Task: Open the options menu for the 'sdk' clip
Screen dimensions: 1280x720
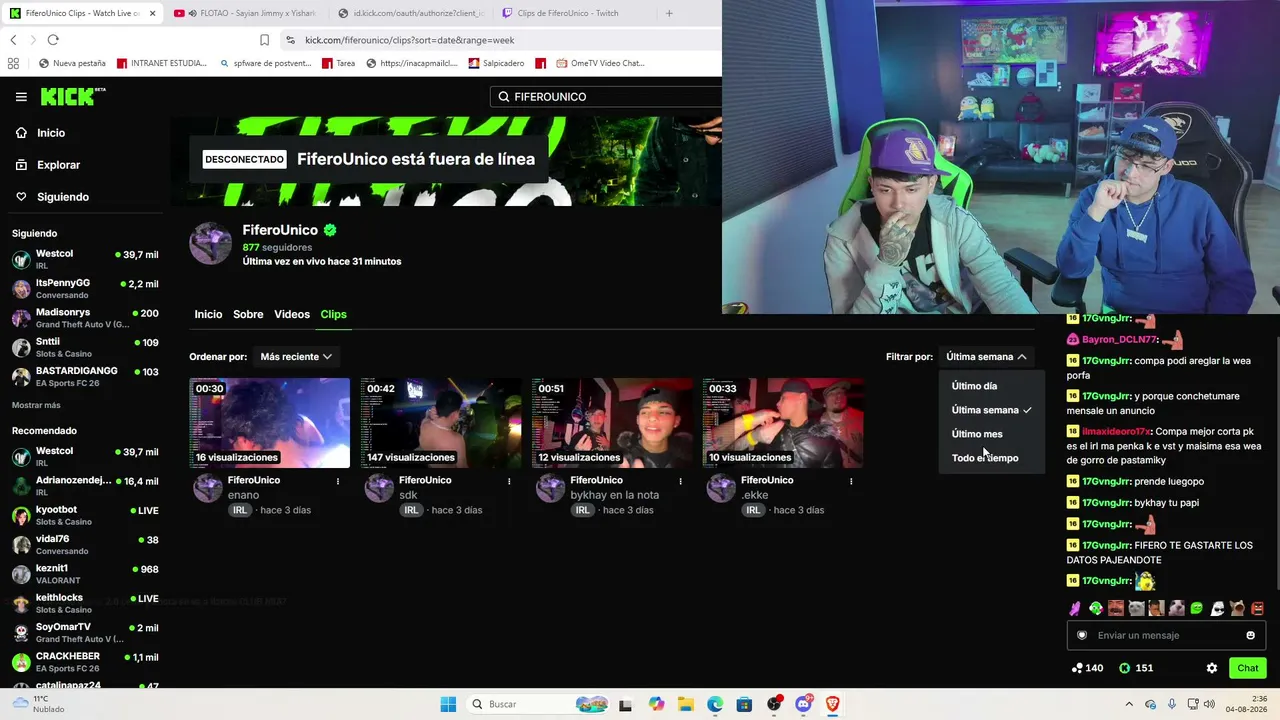Action: click(509, 481)
